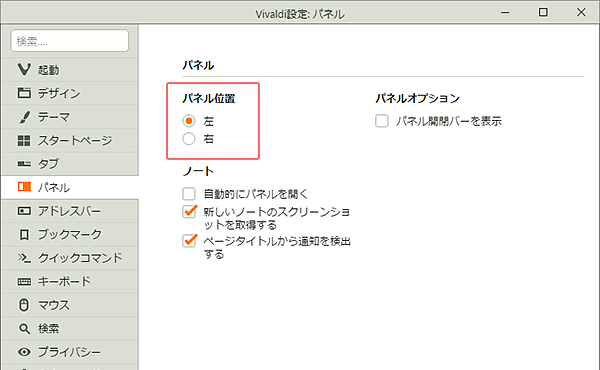Open the アドレスバー settings section
This screenshot has height=370, width=600.
pyautogui.click(x=70, y=211)
